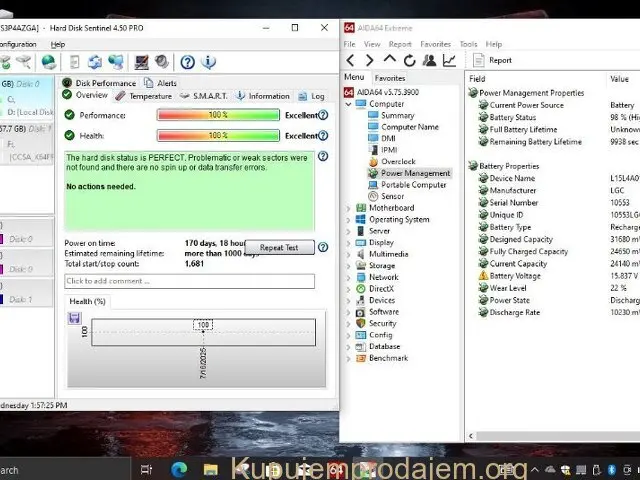Viewport: 640px width, 480px height.
Task: Expand the Motherboard tree node
Action: 349,208
